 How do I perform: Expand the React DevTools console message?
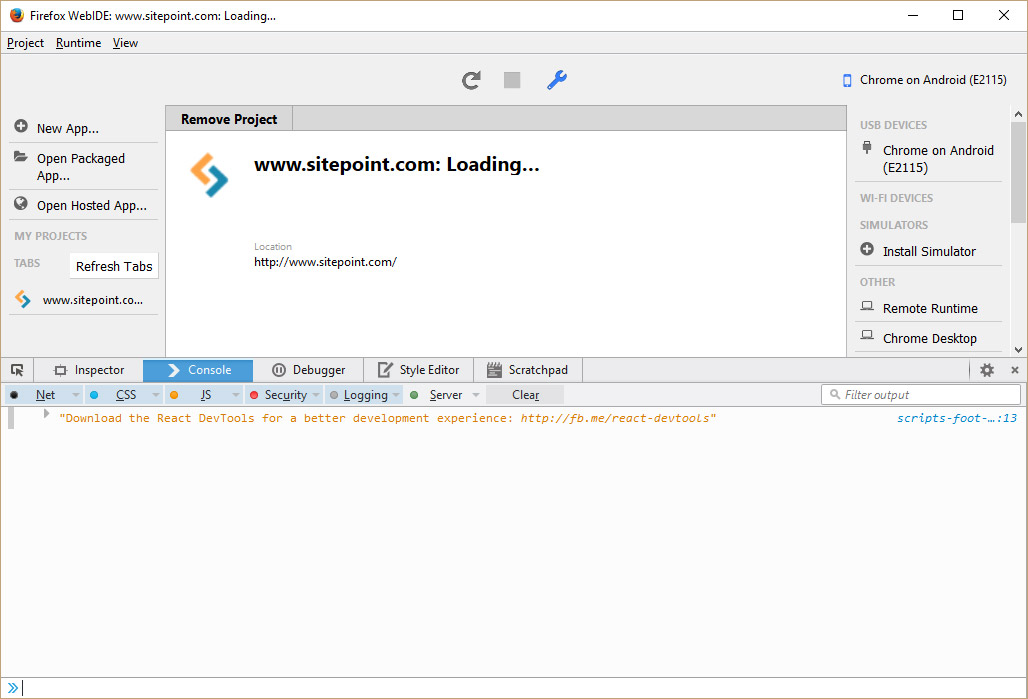click(46, 414)
